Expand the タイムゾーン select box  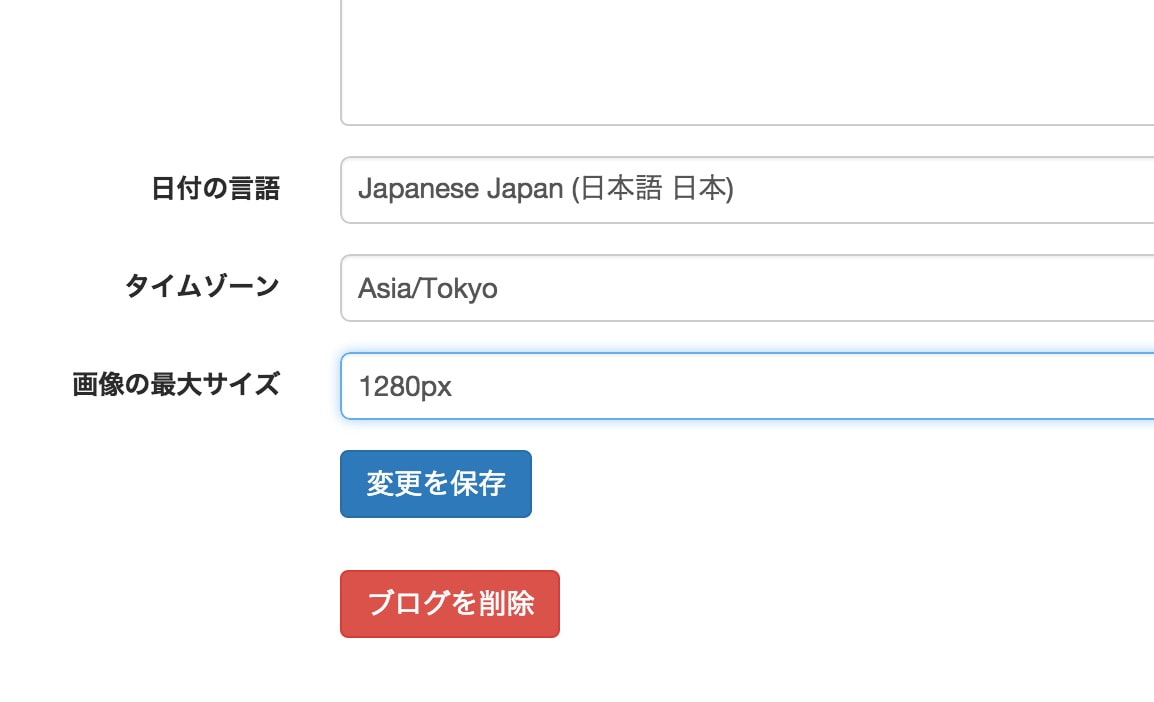(747, 288)
